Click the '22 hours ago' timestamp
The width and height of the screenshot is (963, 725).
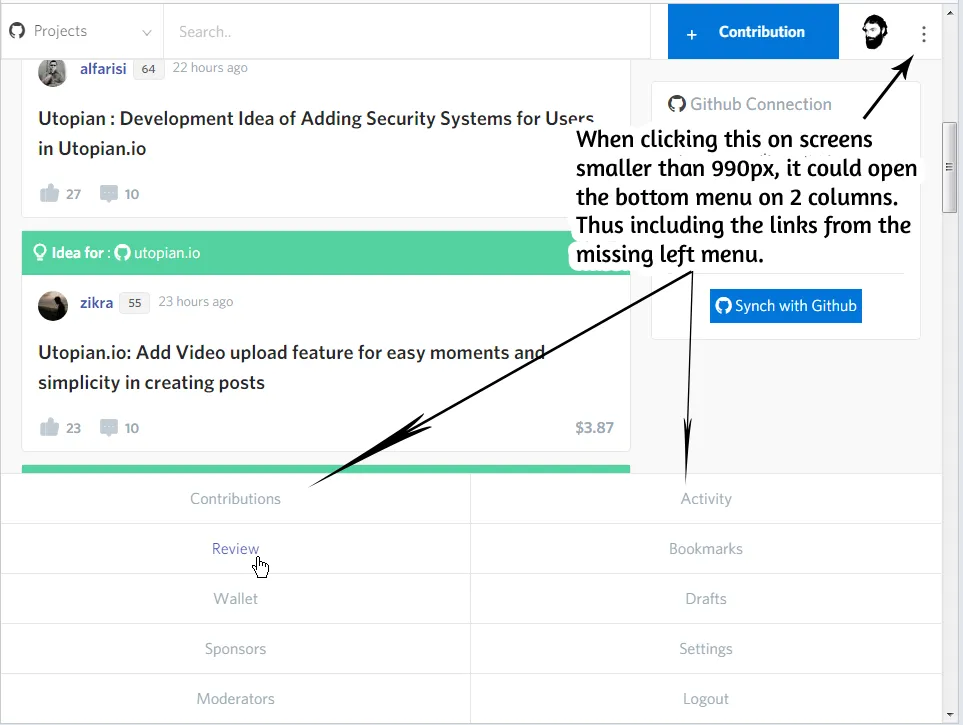point(210,68)
